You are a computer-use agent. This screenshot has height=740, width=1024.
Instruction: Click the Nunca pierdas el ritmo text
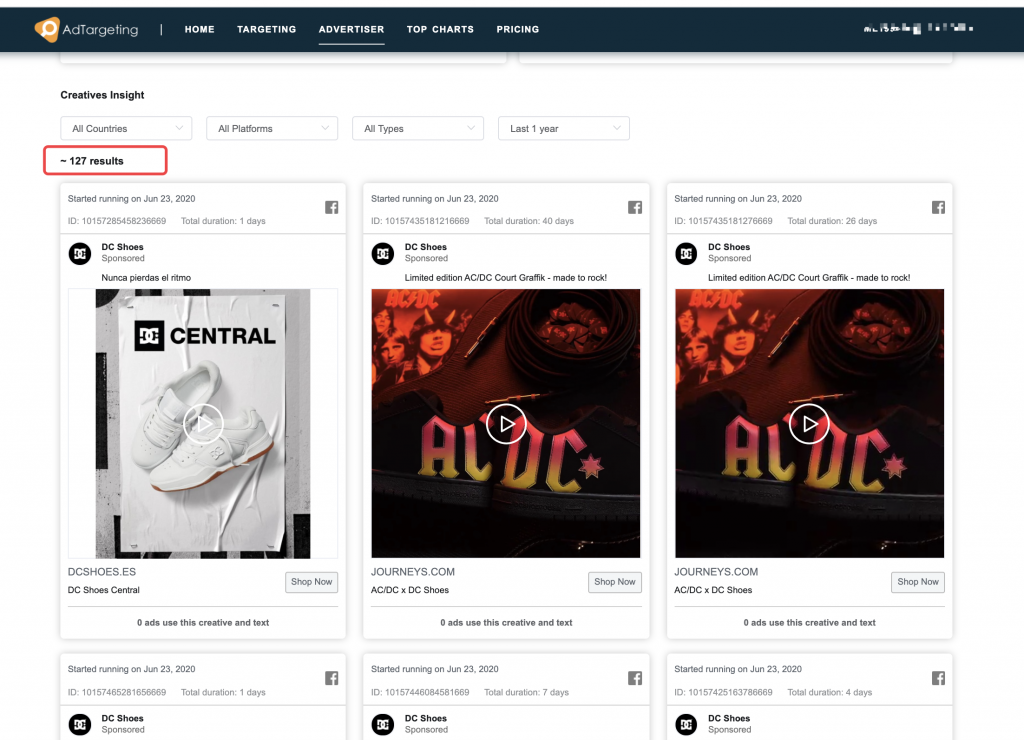(x=146, y=278)
